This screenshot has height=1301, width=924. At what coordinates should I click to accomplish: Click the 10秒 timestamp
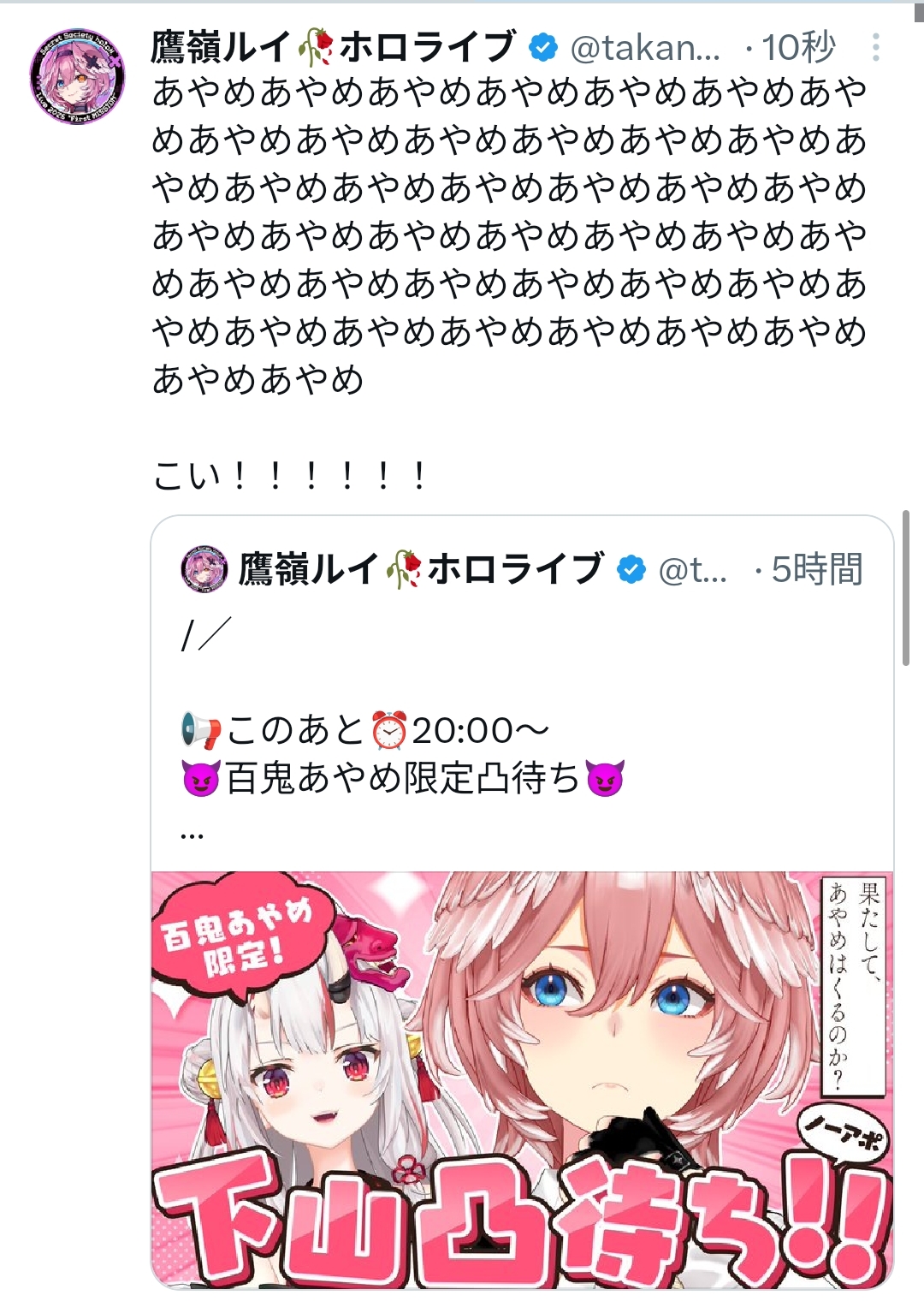(x=797, y=47)
